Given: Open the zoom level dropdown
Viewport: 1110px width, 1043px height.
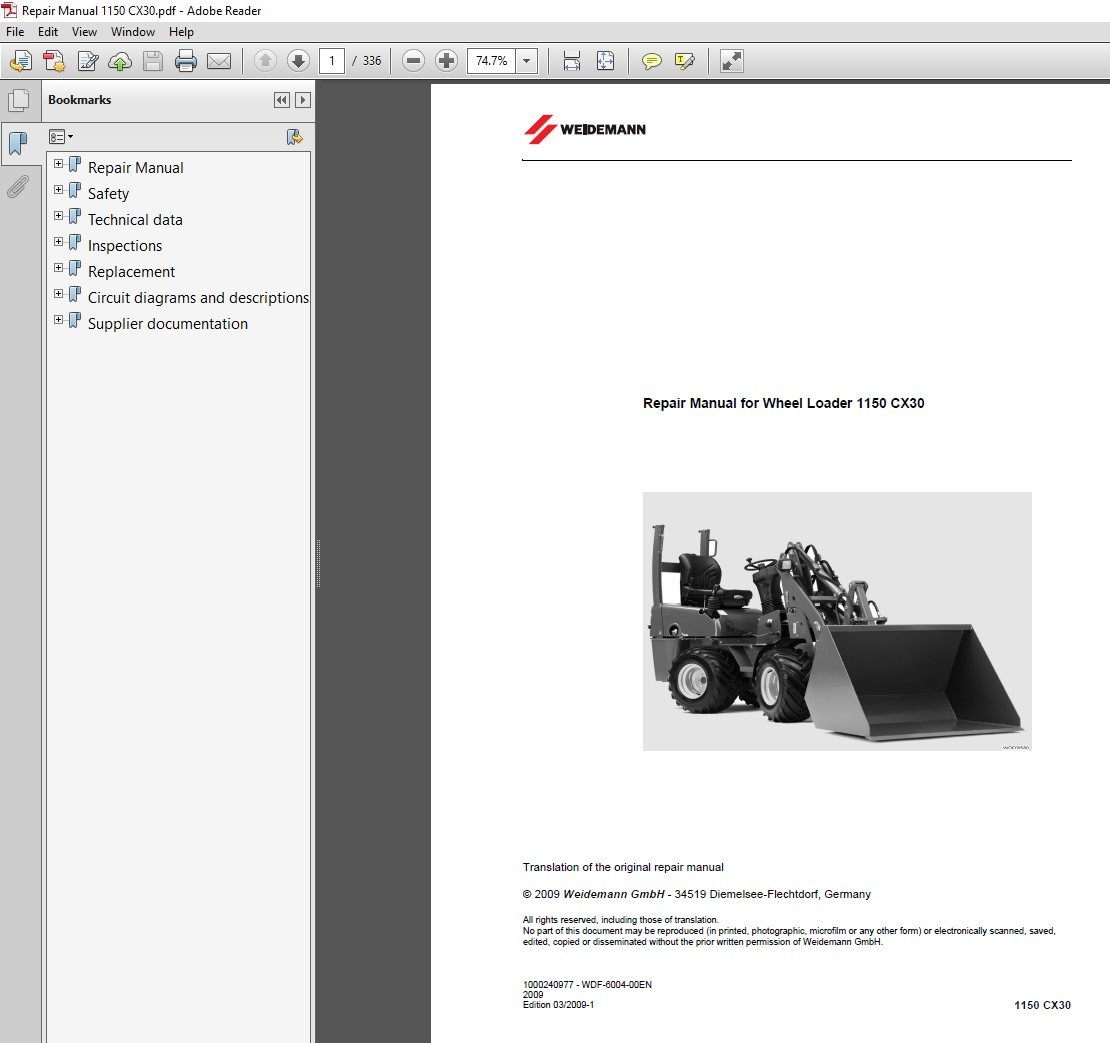Looking at the screenshot, I should (527, 62).
